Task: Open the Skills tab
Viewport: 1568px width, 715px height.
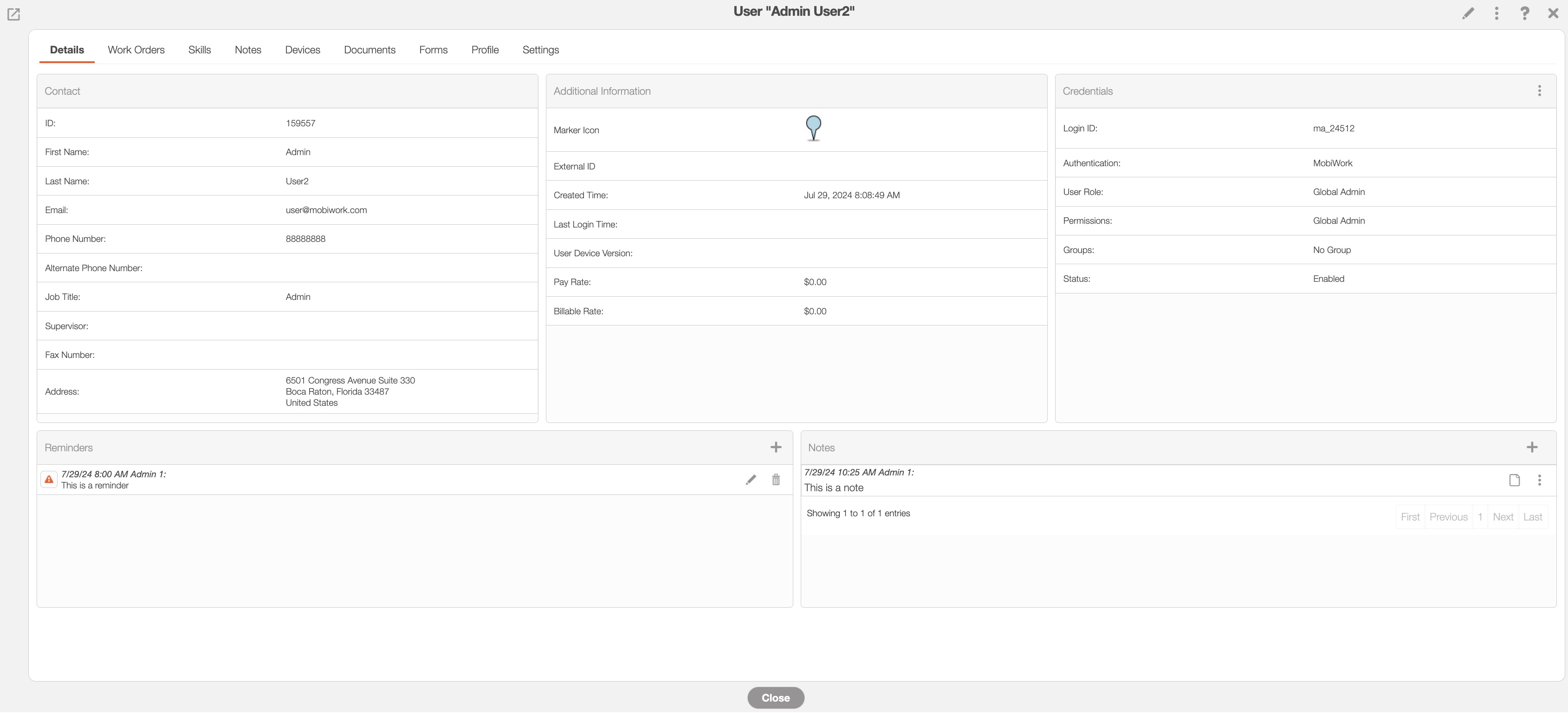Action: [x=199, y=50]
